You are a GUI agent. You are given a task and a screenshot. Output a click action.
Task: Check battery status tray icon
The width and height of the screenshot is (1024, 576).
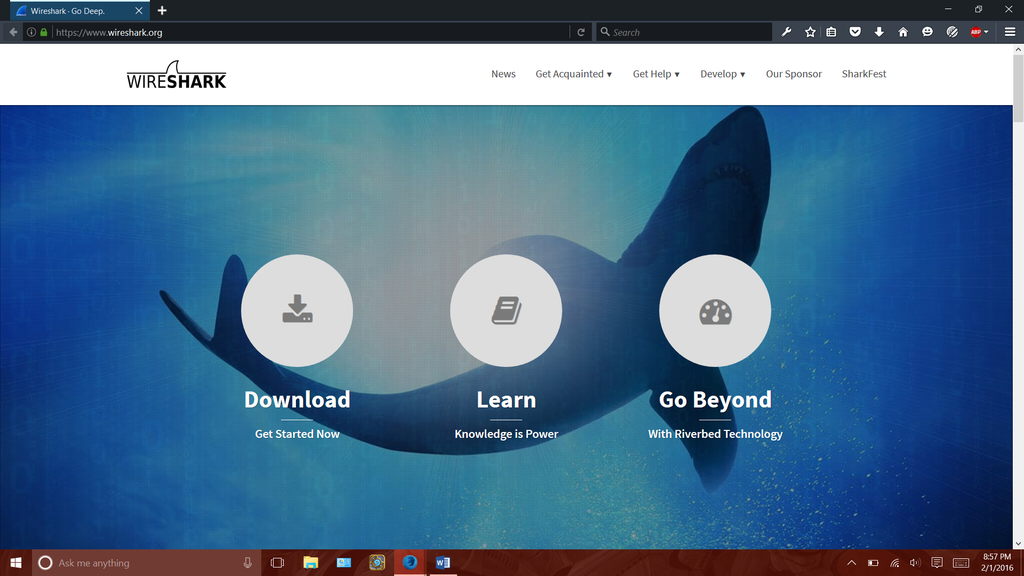(873, 562)
